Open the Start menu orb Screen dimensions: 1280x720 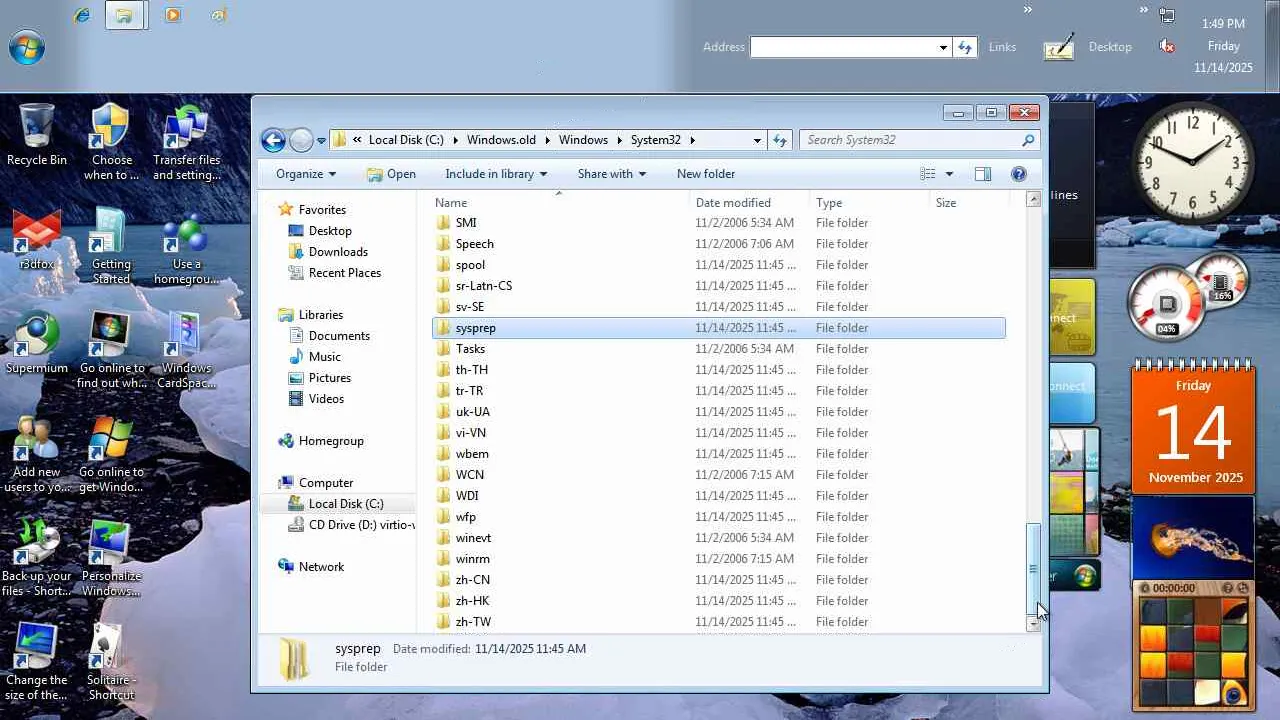(x=27, y=46)
